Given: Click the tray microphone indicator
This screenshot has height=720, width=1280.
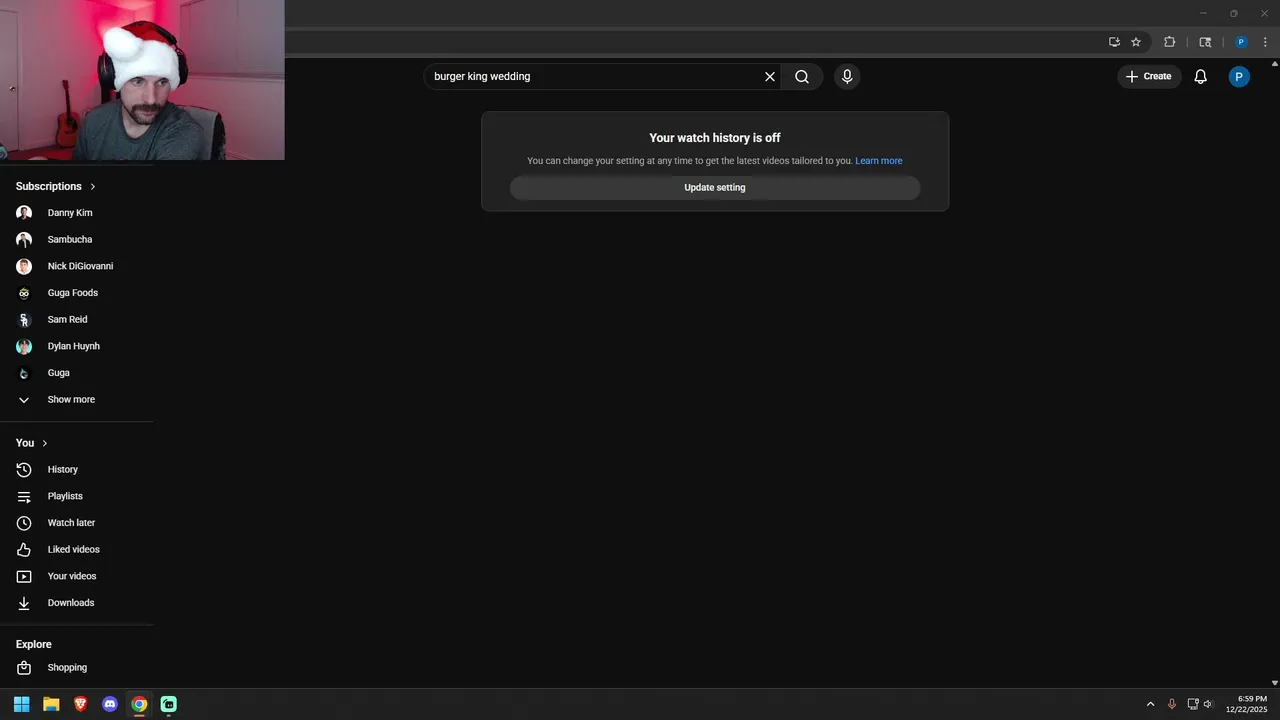Looking at the screenshot, I should [1172, 704].
